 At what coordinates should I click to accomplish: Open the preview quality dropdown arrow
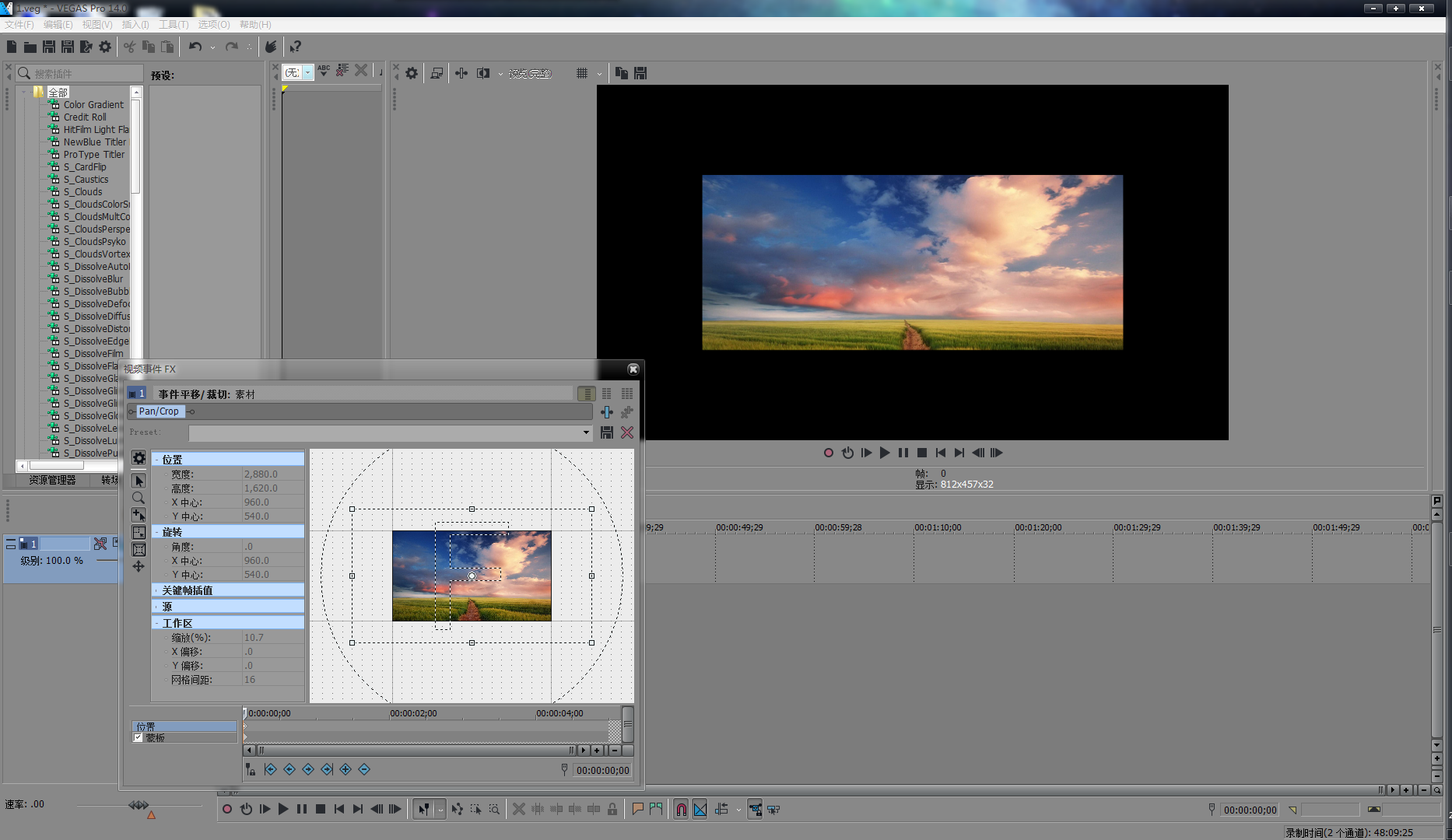[x=500, y=74]
